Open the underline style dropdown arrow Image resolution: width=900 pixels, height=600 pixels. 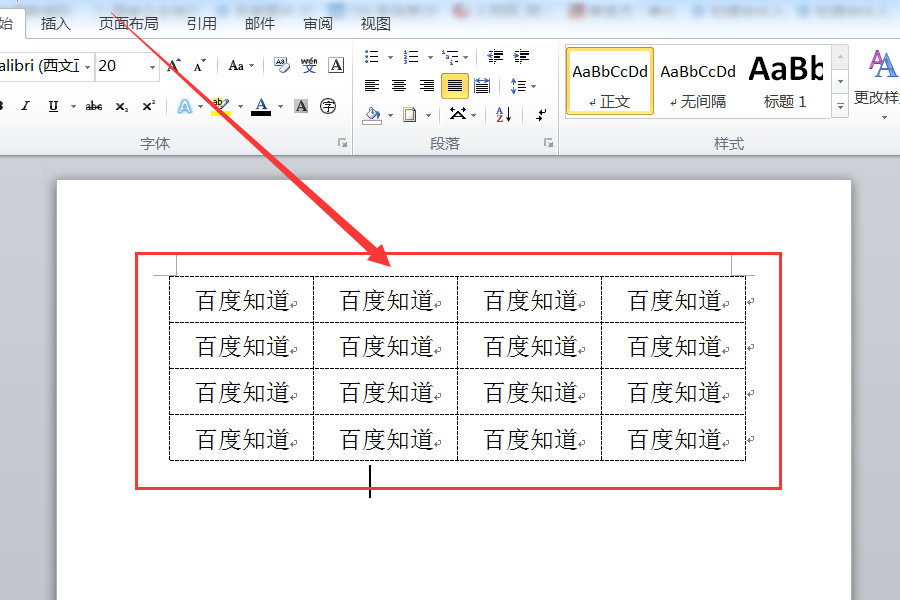click(73, 107)
